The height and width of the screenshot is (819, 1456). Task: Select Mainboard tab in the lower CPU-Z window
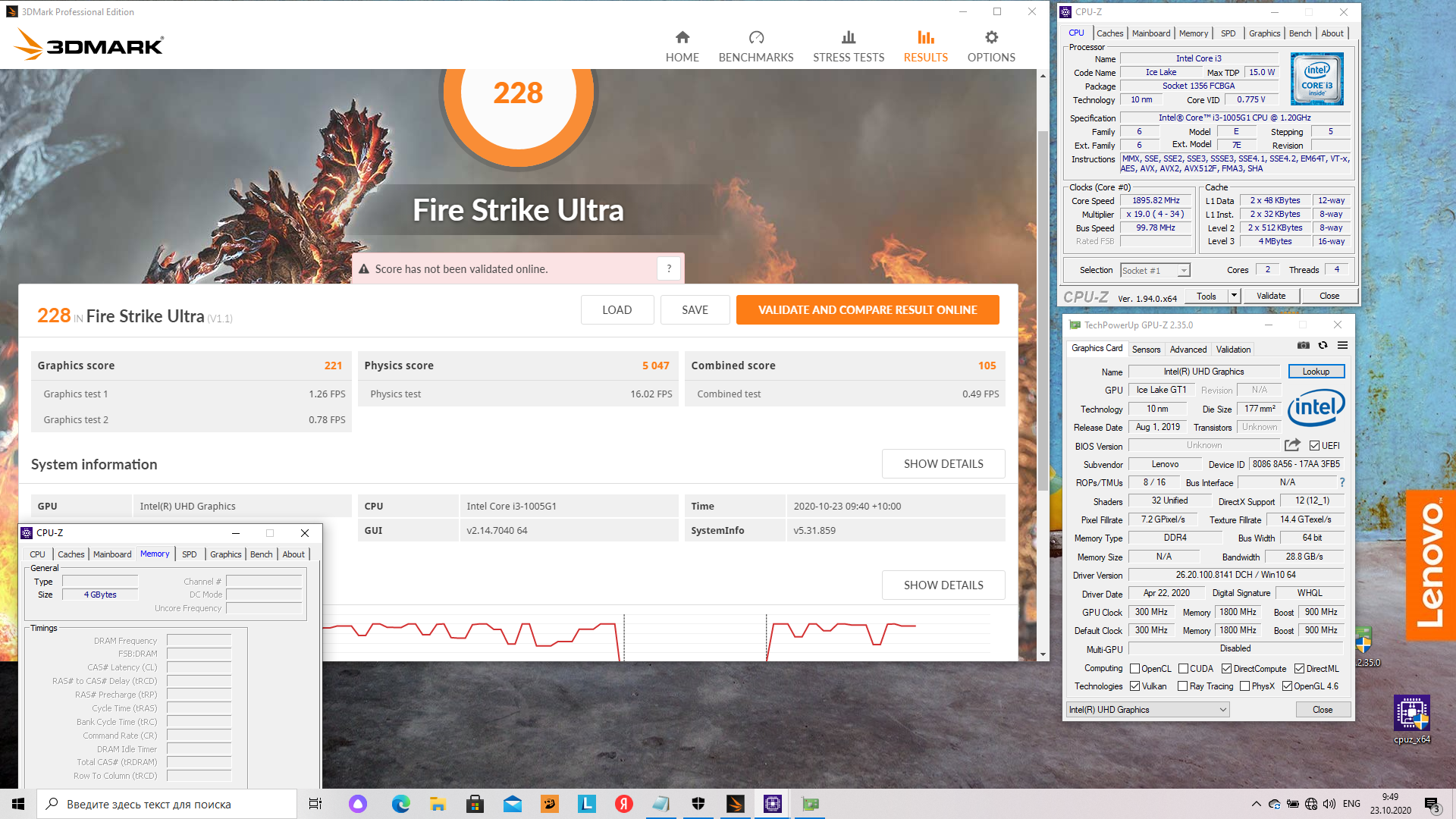(x=112, y=554)
